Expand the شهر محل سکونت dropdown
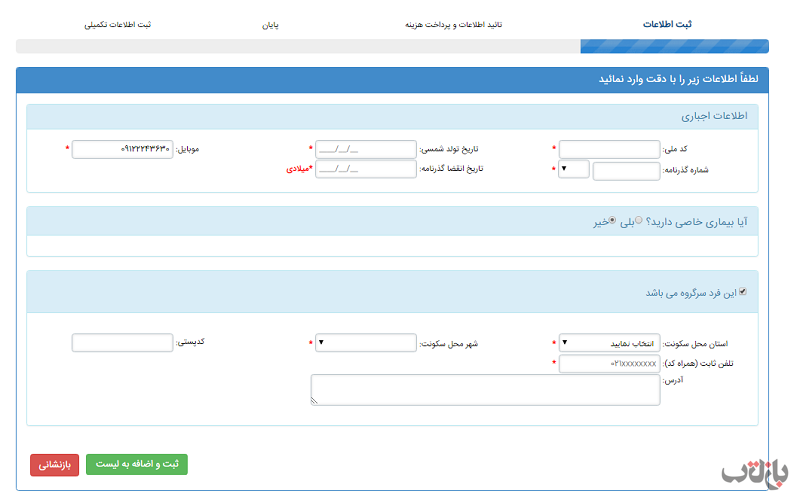 tap(365, 343)
